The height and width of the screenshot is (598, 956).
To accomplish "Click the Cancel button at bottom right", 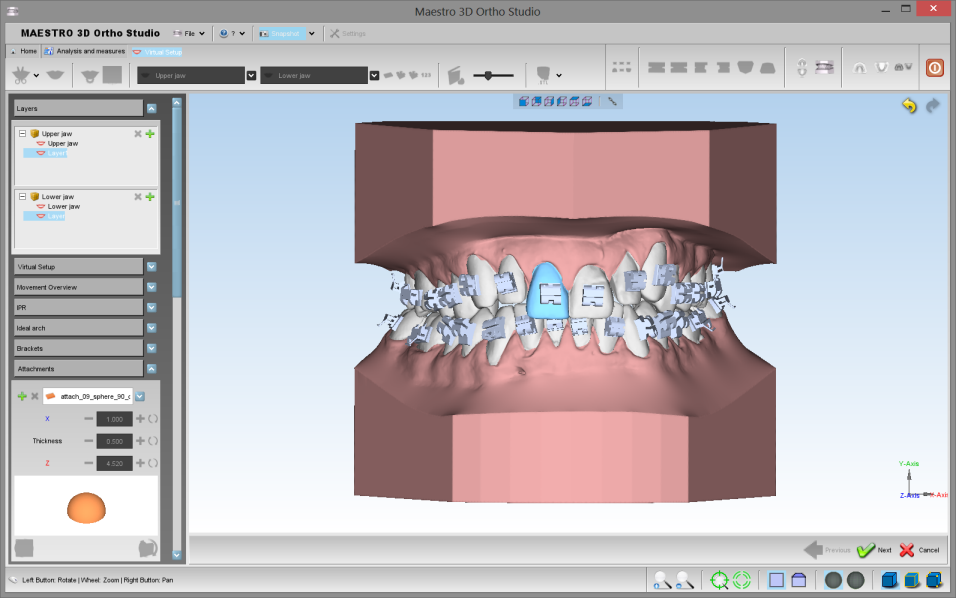I will tap(920, 550).
